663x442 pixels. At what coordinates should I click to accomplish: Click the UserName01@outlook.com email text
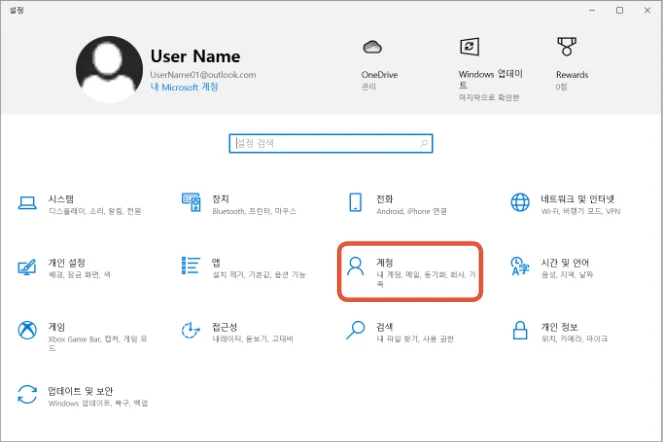click(x=203, y=75)
